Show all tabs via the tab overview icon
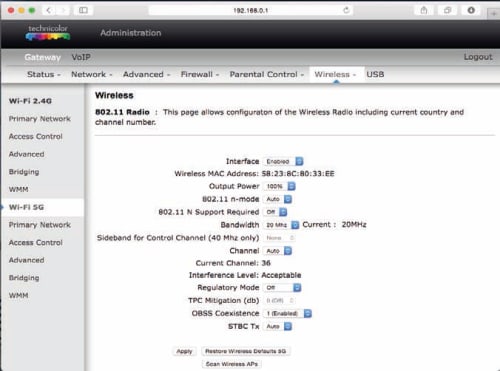 (x=447, y=10)
